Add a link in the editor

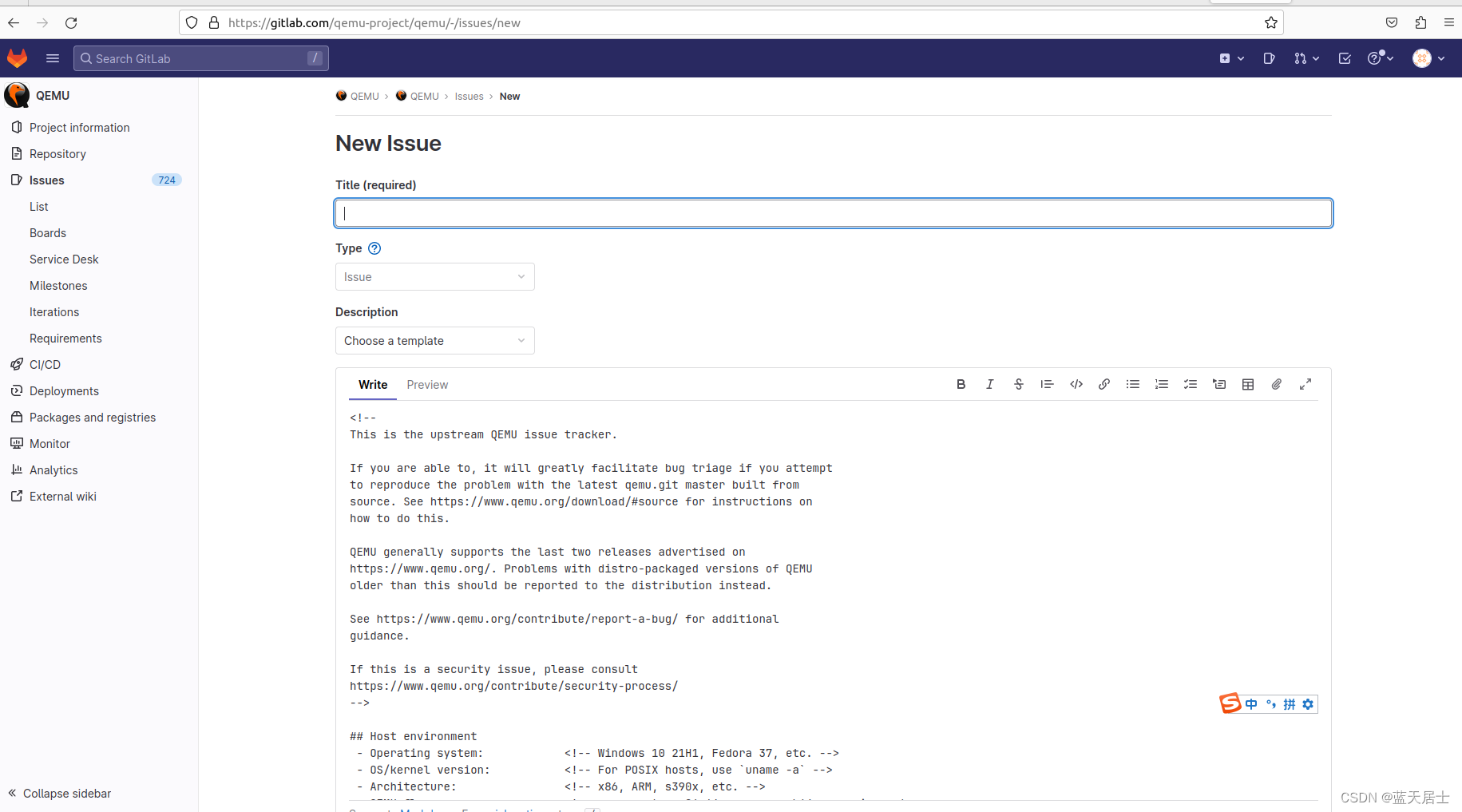pyautogui.click(x=1104, y=384)
